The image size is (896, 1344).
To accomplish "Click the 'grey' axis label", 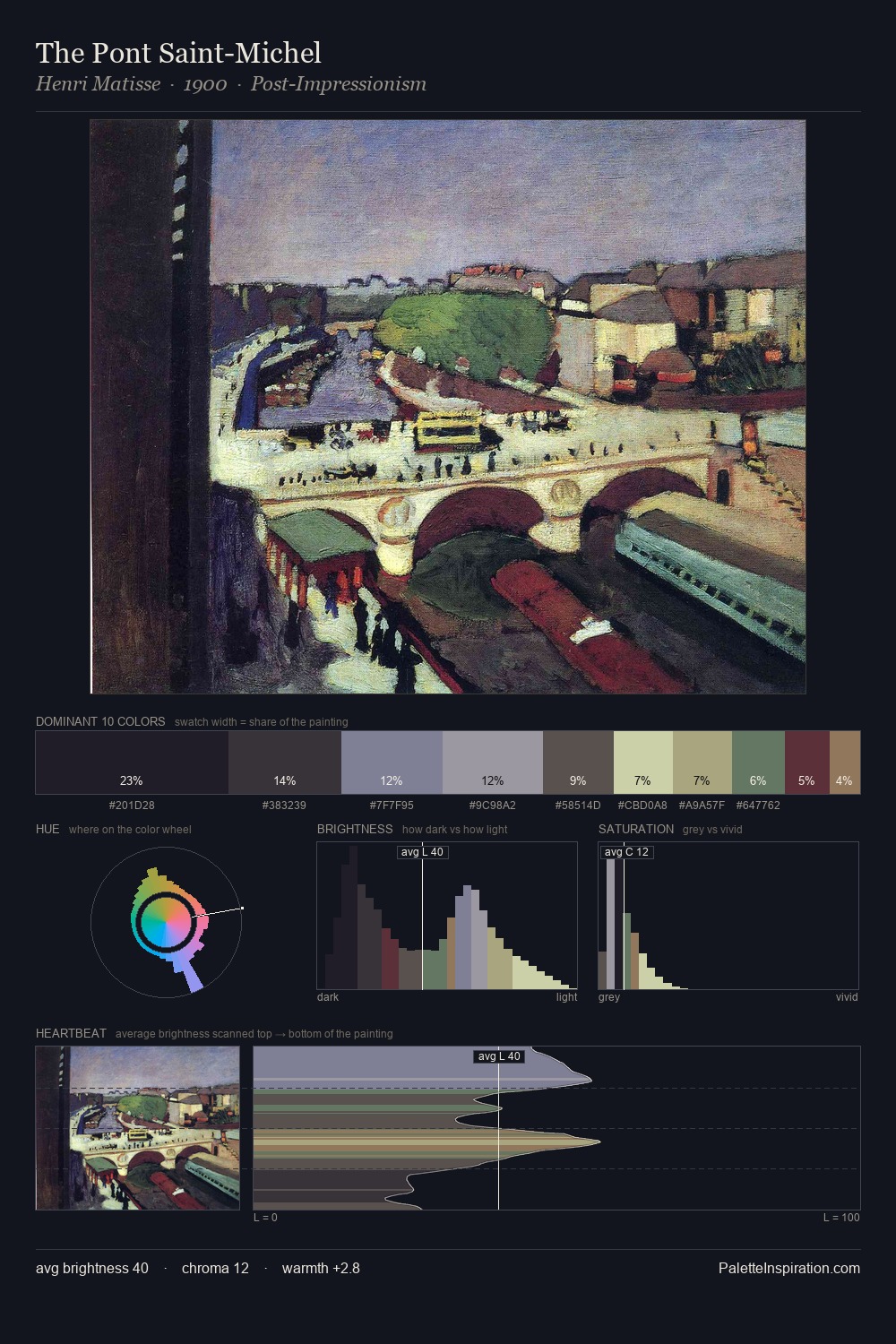I will pos(609,997).
